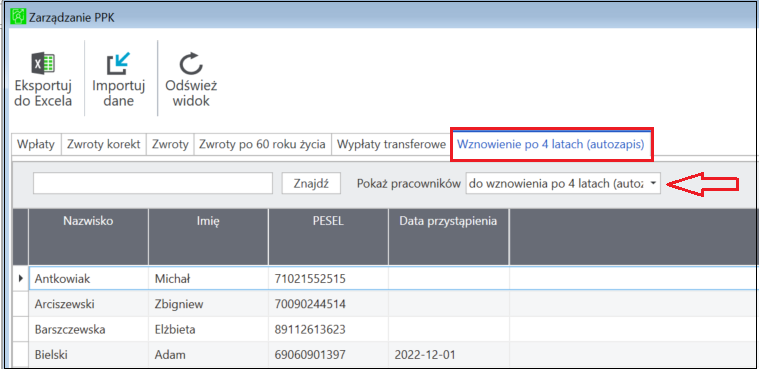The image size is (759, 369).
Task: Open the Zwroty tab
Action: coord(170,144)
